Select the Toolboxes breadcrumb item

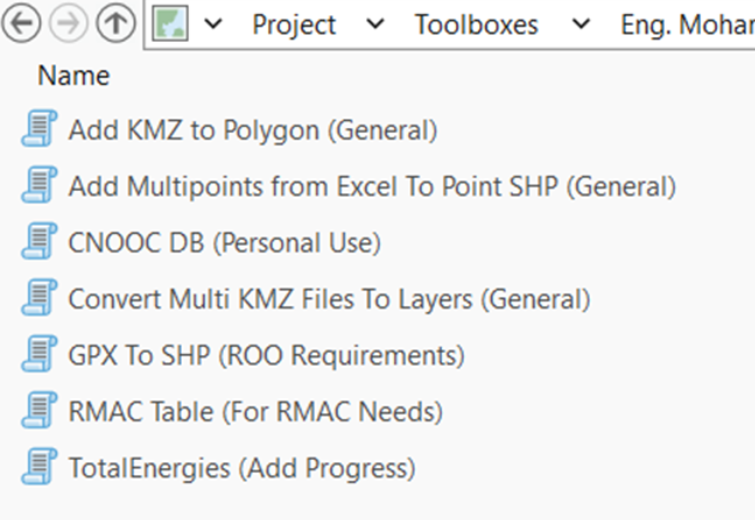point(476,25)
